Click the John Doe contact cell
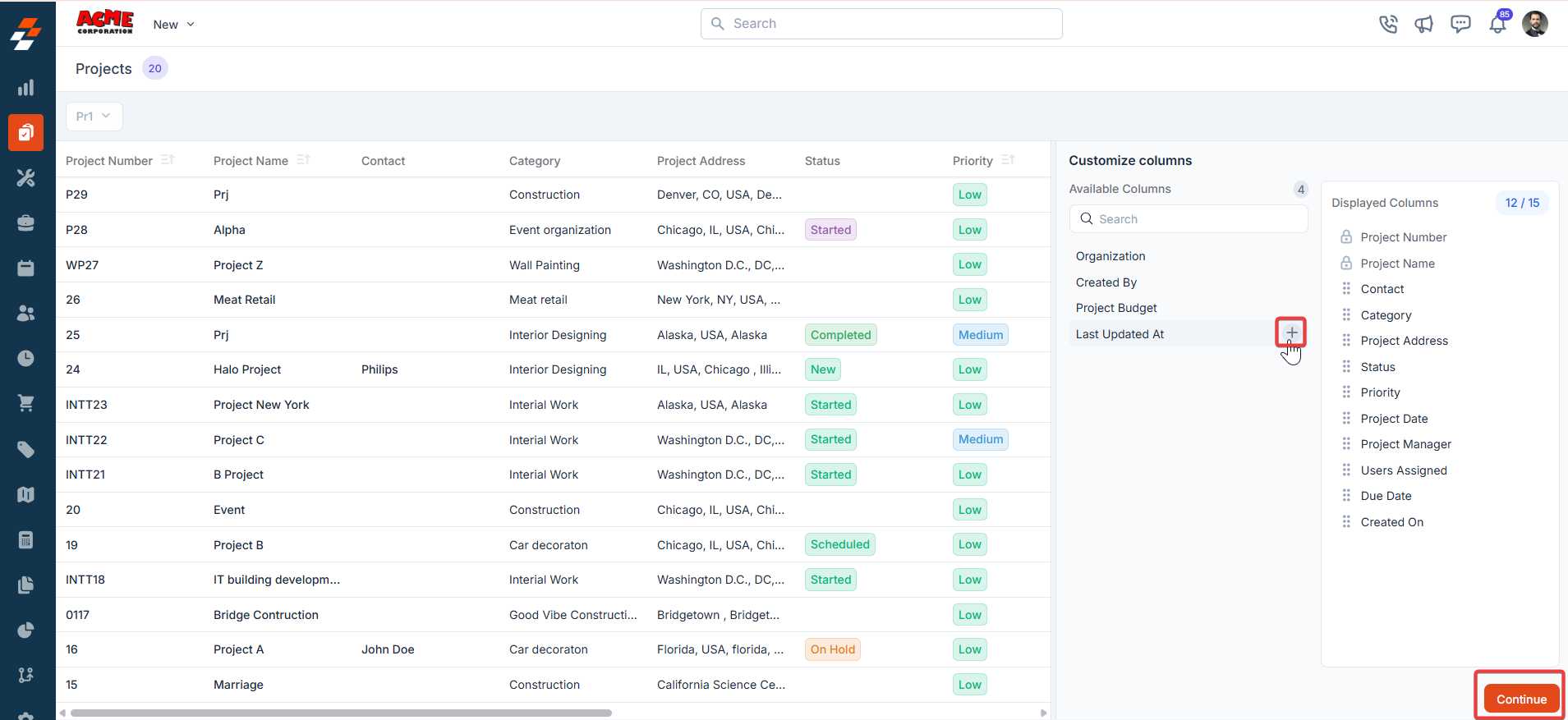 (x=388, y=649)
